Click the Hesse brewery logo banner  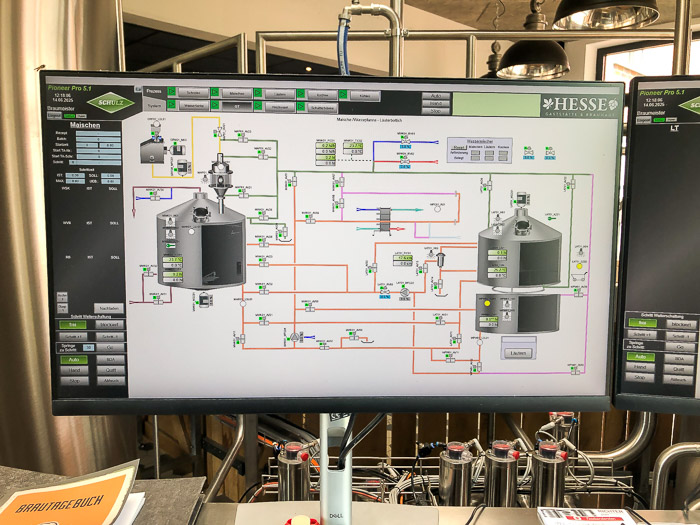[580, 106]
